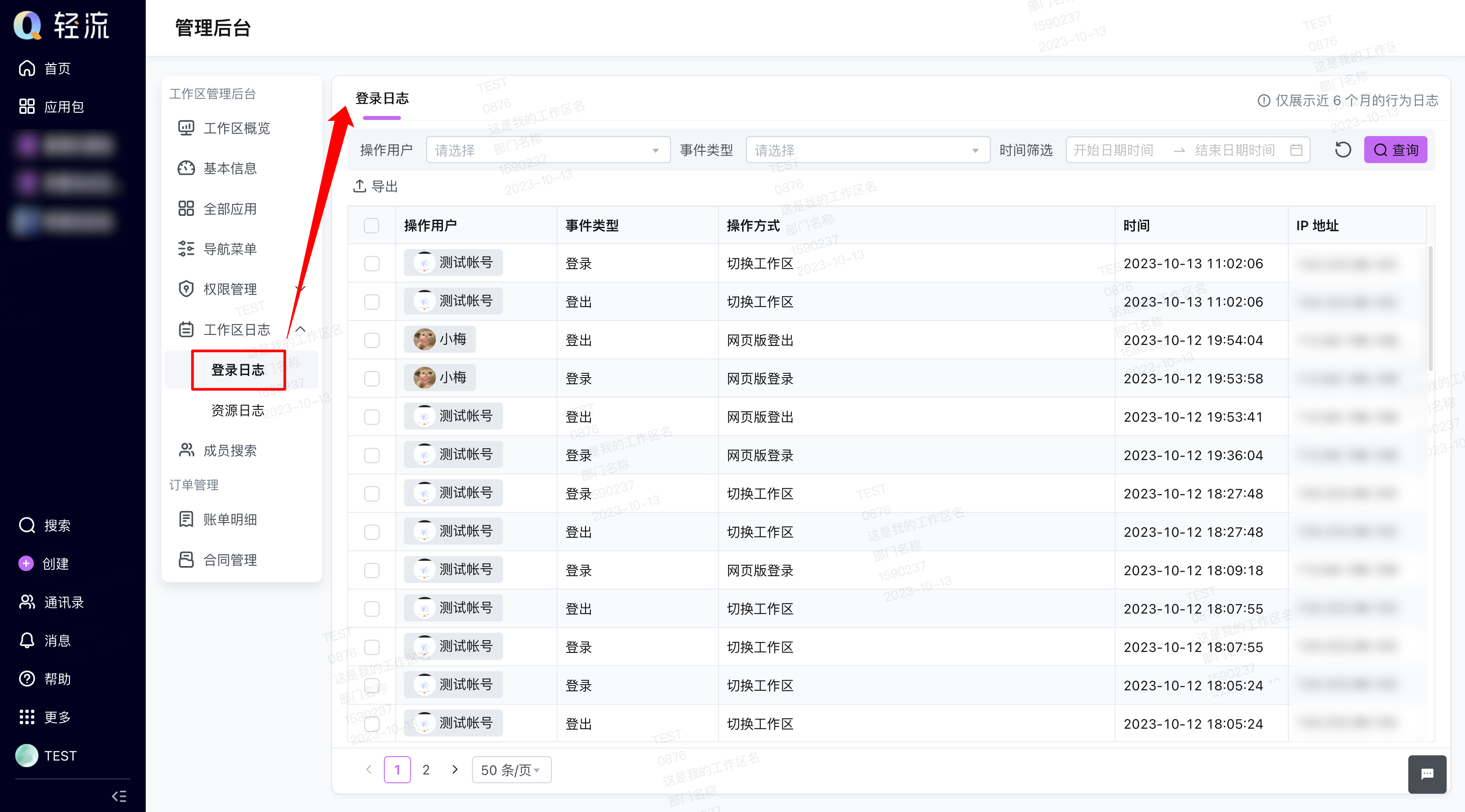Open 基本信息 gauge icon
The image size is (1465, 812).
(x=186, y=168)
